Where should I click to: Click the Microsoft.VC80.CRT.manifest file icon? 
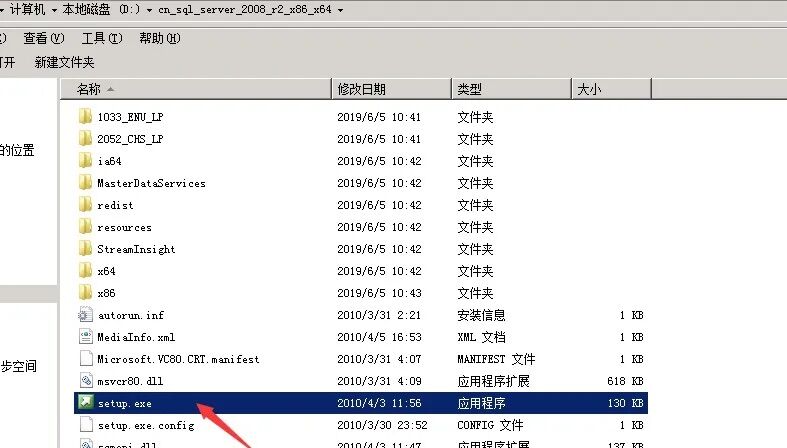(85, 359)
